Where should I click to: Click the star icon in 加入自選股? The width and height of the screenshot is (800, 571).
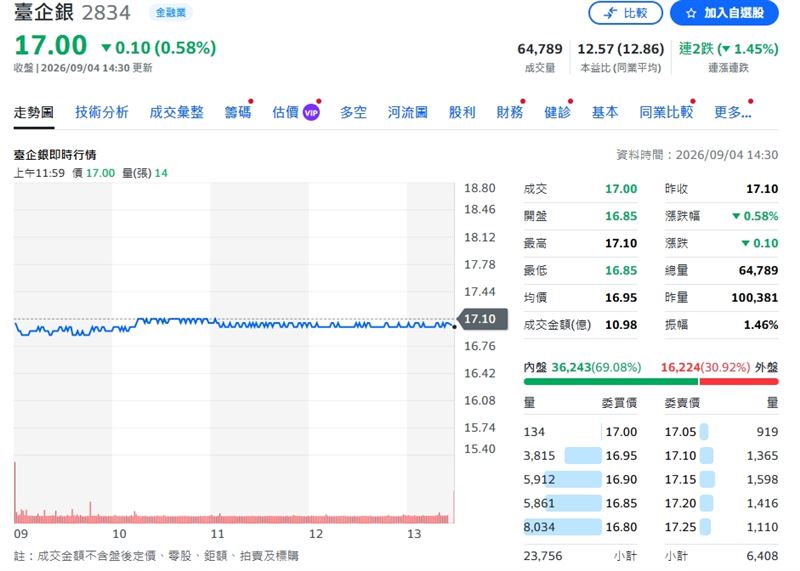point(691,13)
